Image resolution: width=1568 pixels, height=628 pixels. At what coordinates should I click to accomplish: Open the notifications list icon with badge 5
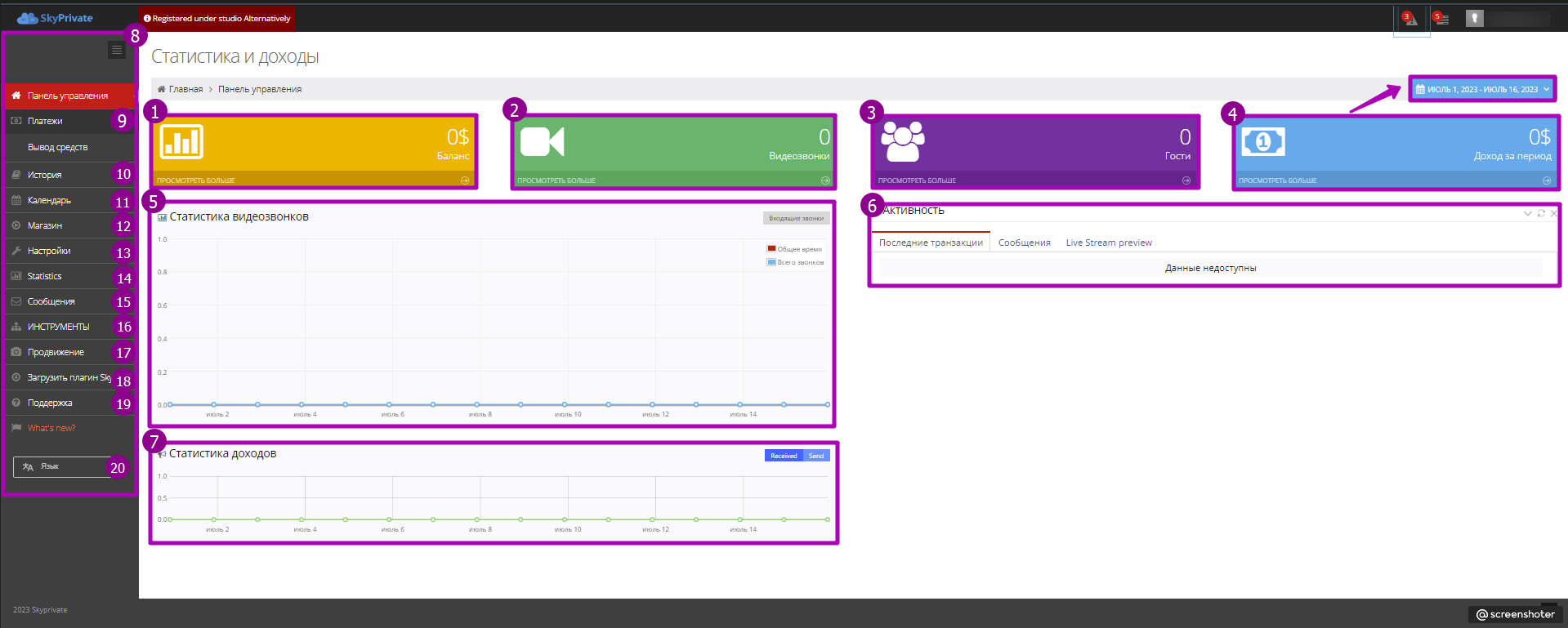pyautogui.click(x=1441, y=19)
